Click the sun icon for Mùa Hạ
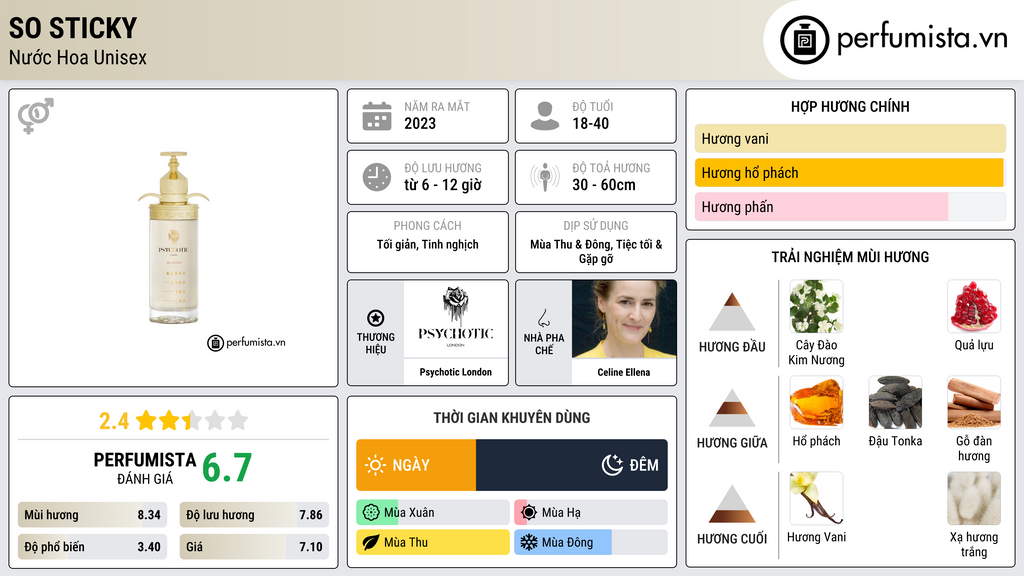The image size is (1024, 576). click(529, 513)
